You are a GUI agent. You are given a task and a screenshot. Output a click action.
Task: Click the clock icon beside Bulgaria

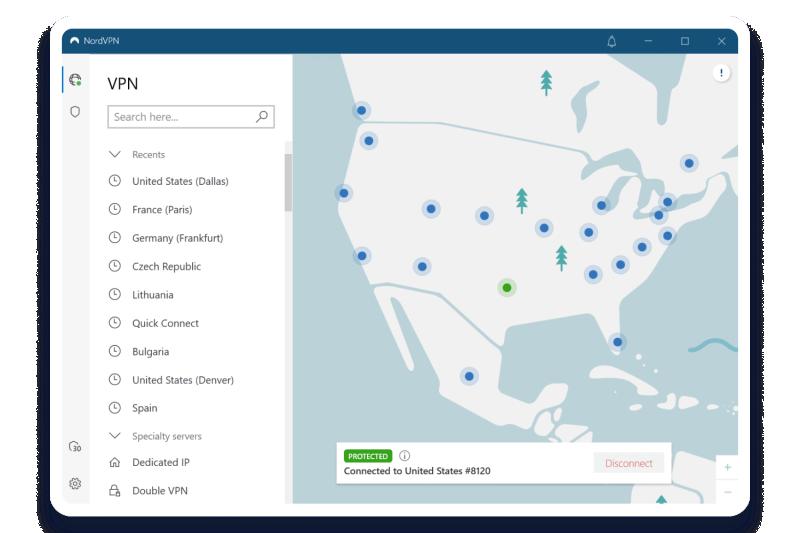pos(115,351)
